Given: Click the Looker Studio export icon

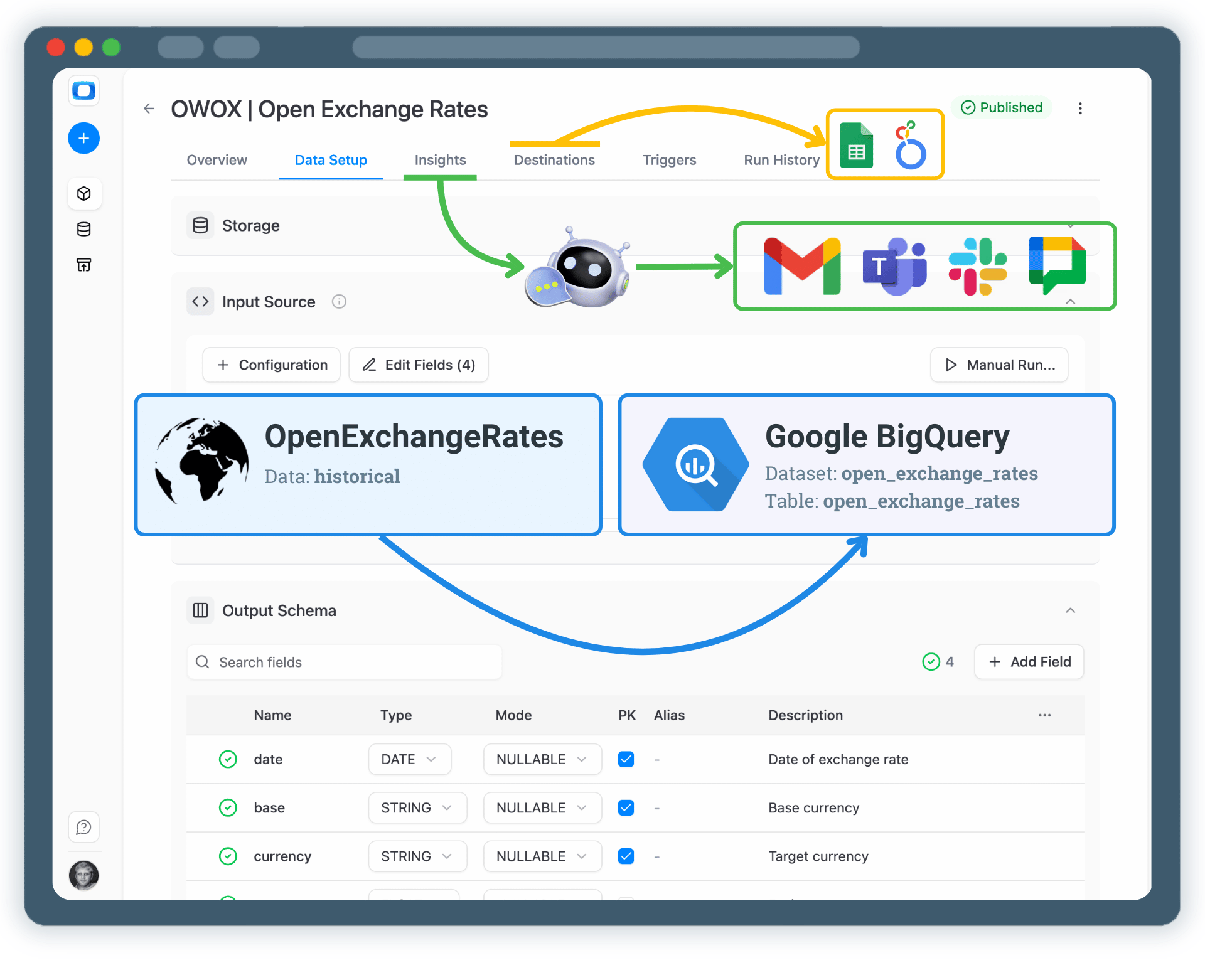Looking at the screenshot, I should coord(911,145).
